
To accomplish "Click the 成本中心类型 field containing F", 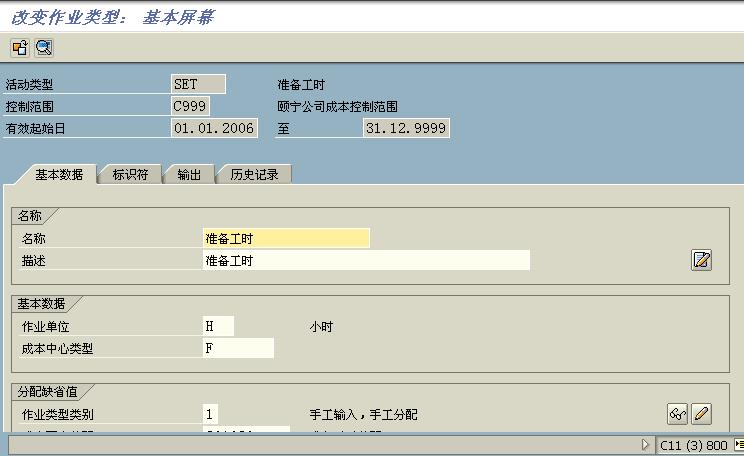I will (x=237, y=348).
